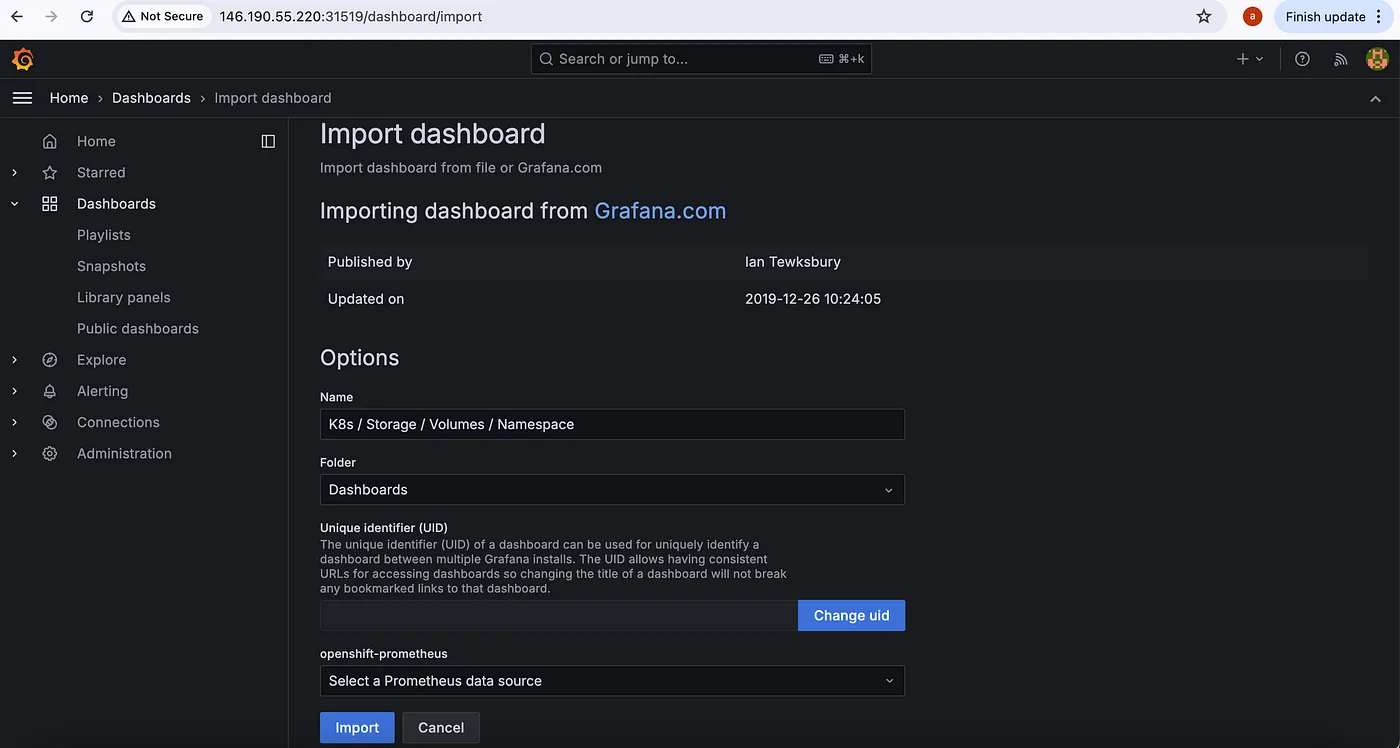Open the Snapshots menu item
Screen dimensions: 1400x748
click(x=111, y=266)
